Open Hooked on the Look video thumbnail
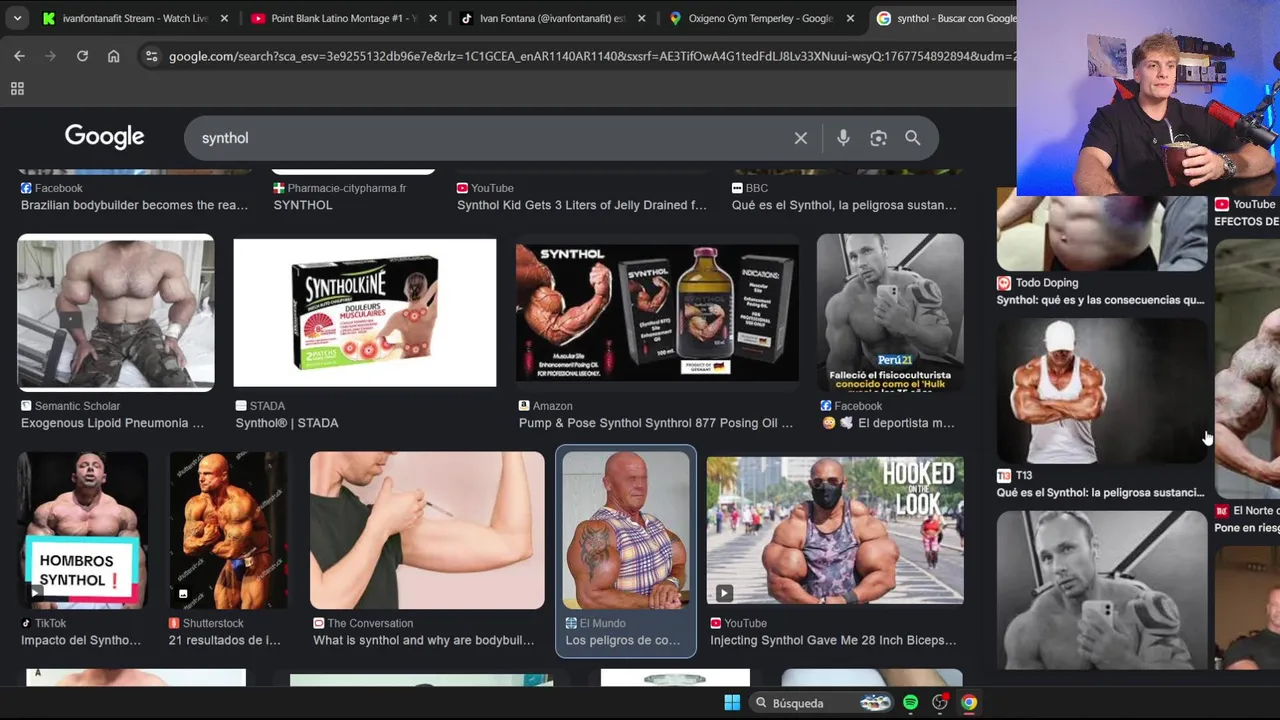 (x=835, y=530)
